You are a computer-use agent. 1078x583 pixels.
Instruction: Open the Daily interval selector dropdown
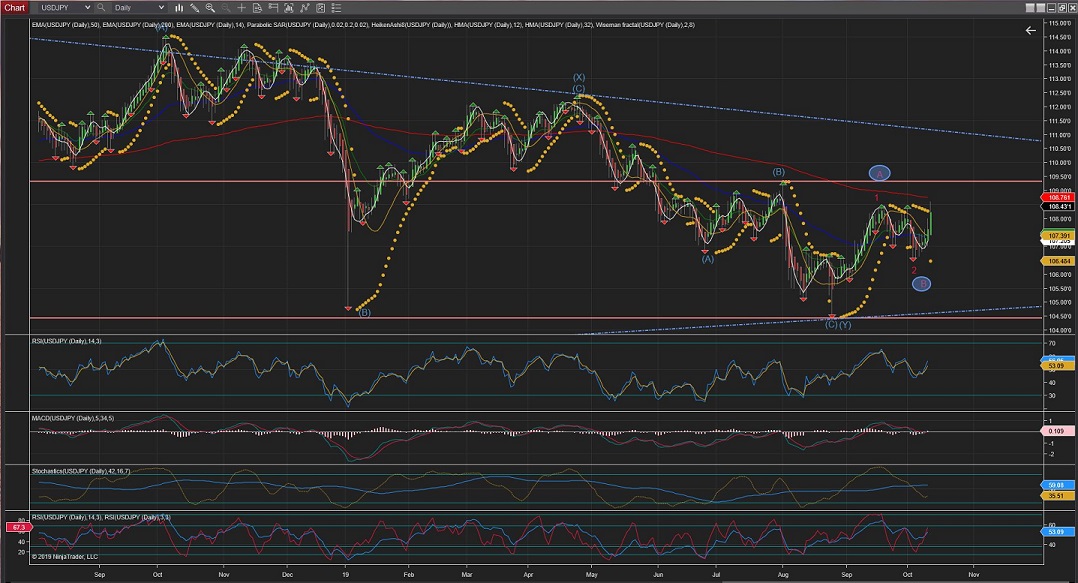click(x=139, y=8)
